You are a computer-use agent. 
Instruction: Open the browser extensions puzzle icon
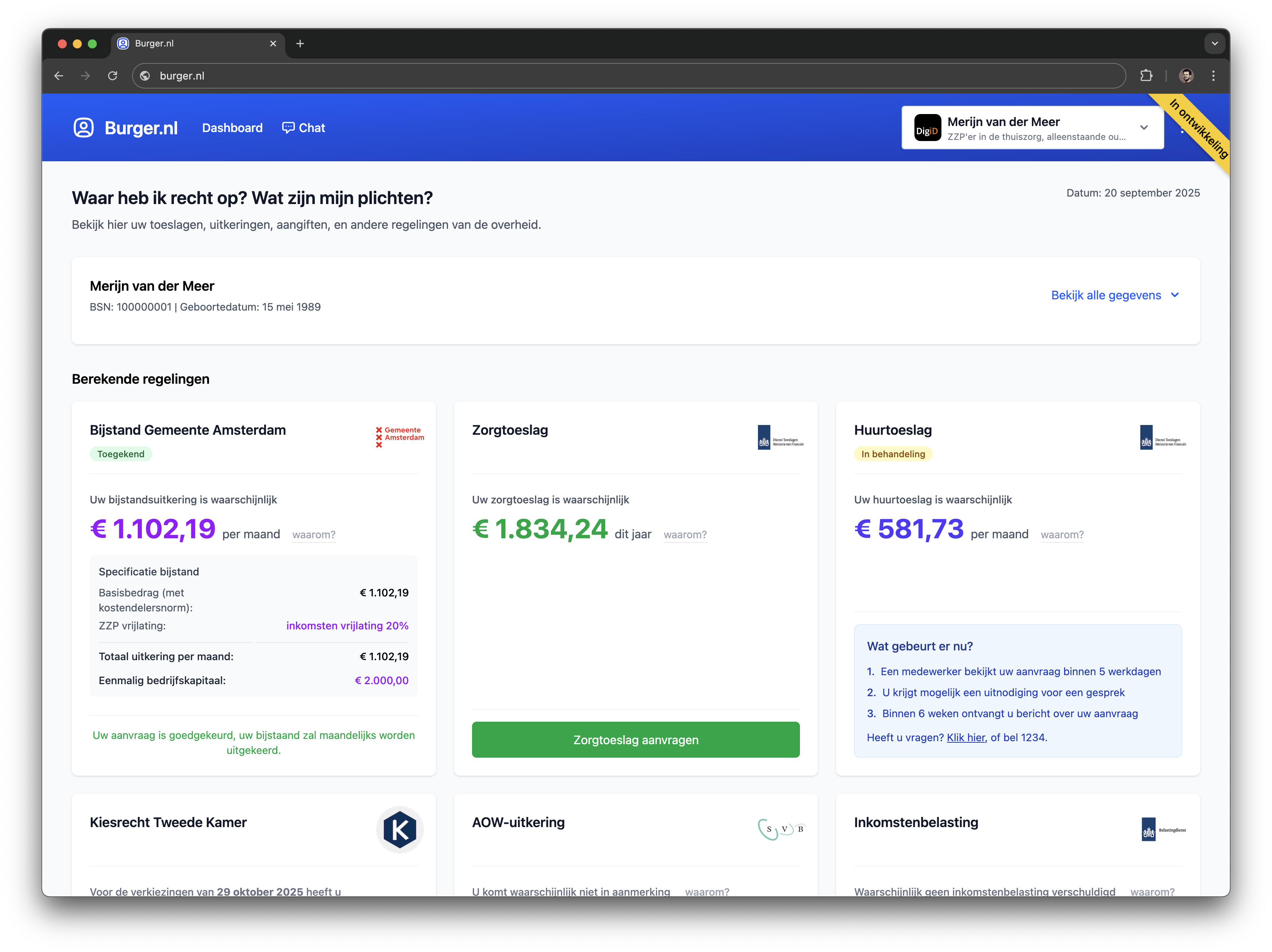click(x=1146, y=76)
